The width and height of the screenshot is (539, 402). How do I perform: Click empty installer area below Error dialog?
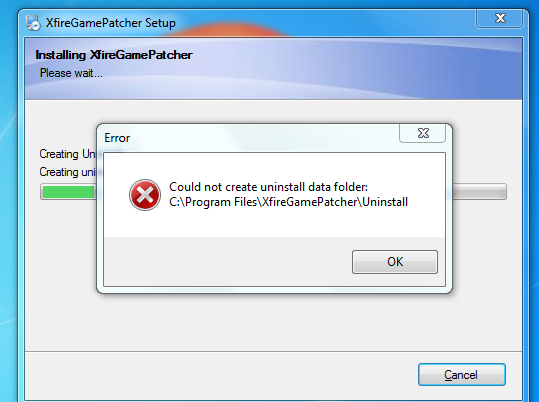click(273, 322)
